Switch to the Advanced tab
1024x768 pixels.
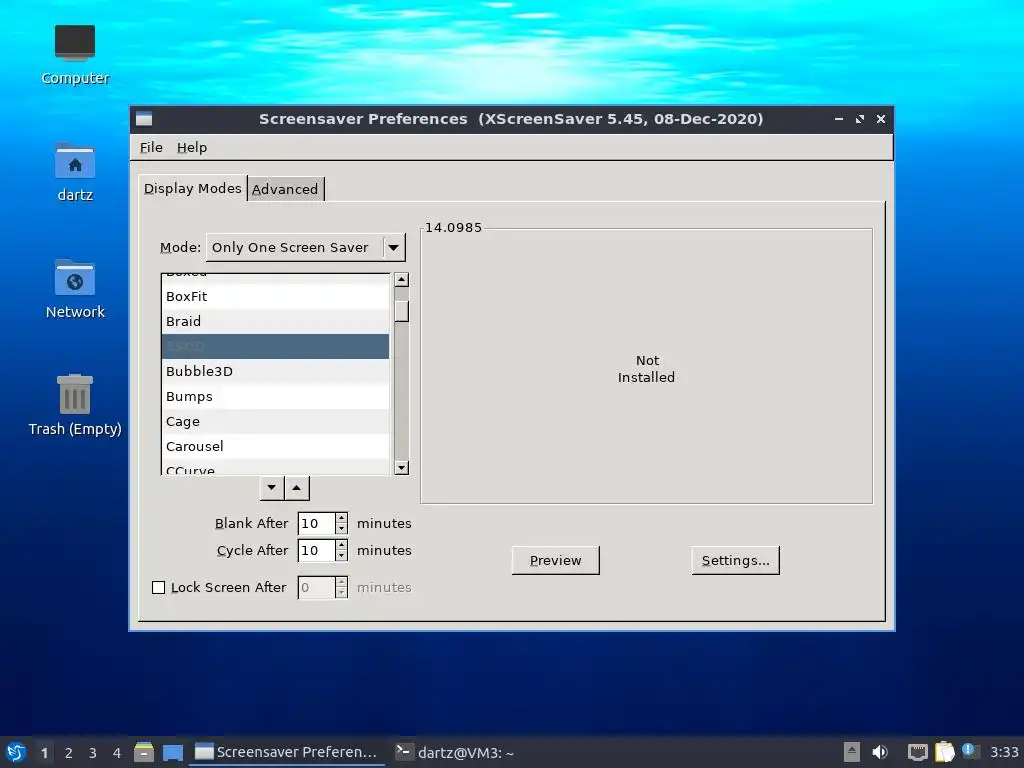[285, 189]
